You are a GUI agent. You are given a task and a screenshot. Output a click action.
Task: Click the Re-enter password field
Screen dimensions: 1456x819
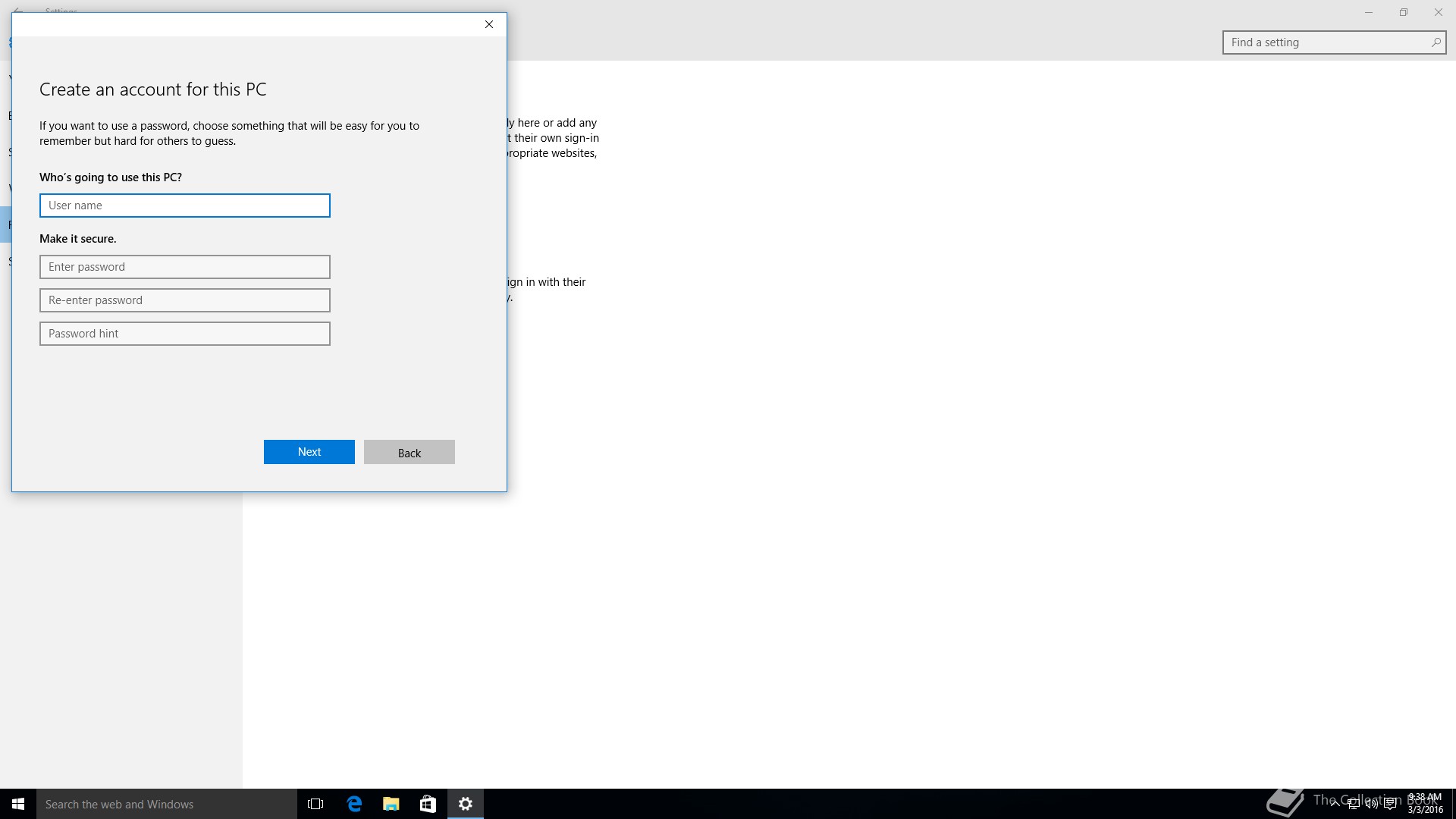point(184,300)
